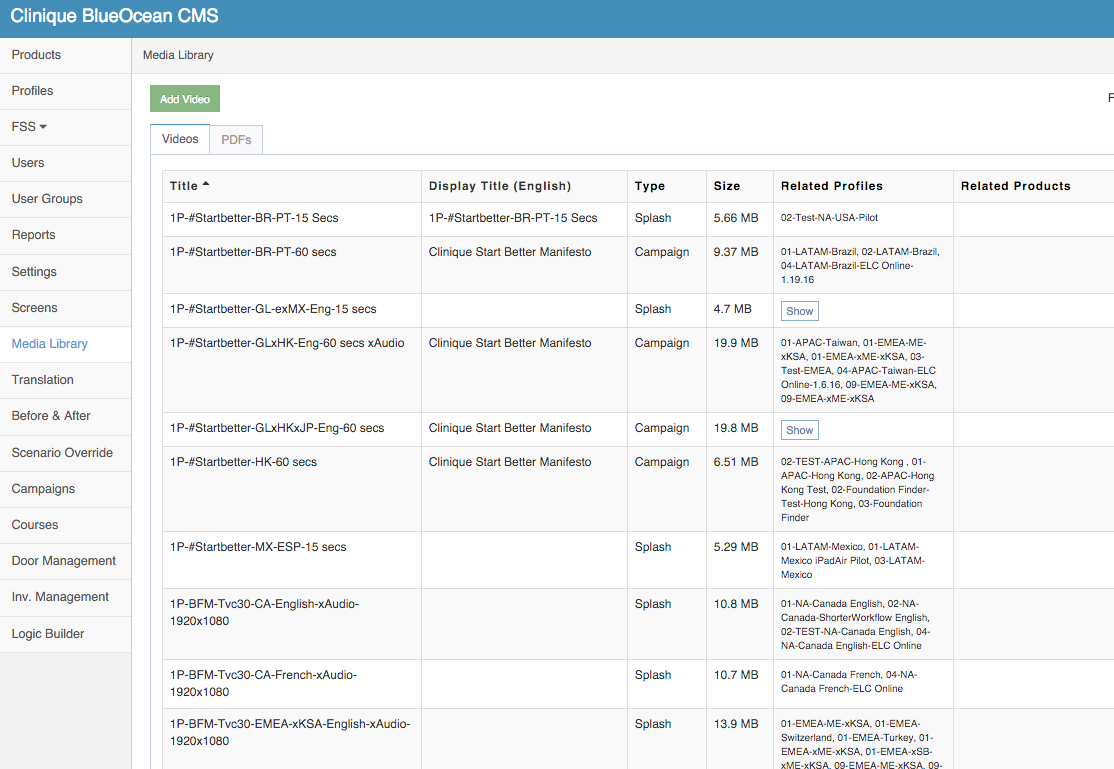This screenshot has width=1114, height=769.
Task: Select title 1P-#Startbetter-GLxHKxJP-Eng-60 secs
Action: [277, 428]
